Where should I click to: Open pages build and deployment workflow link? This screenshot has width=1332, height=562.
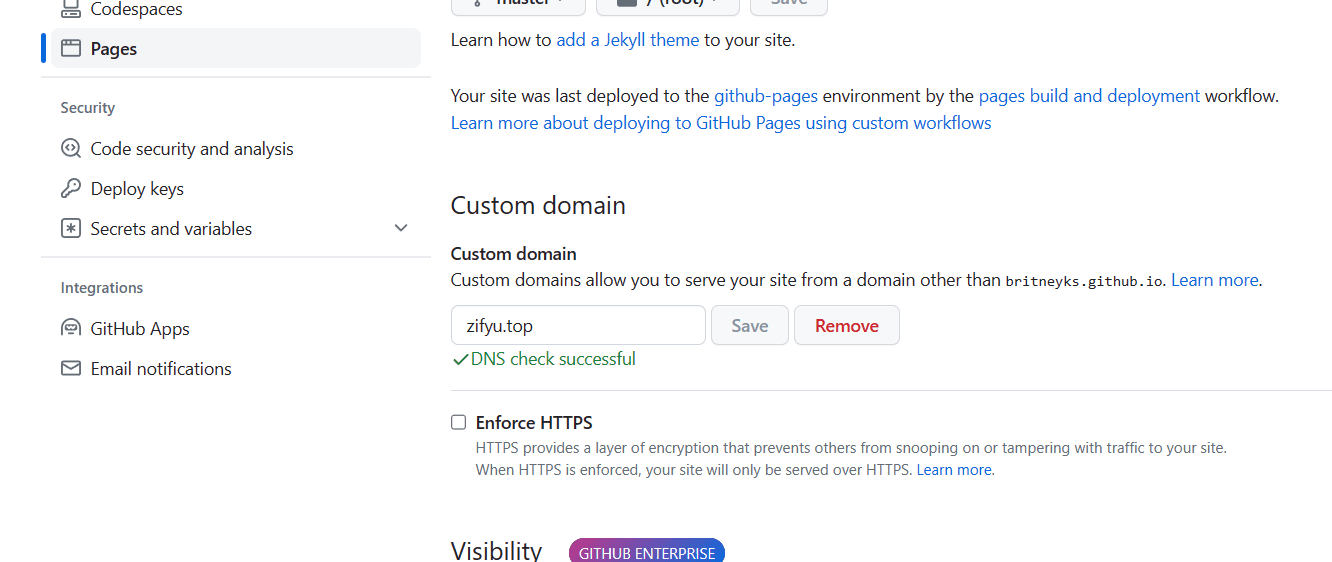1089,97
